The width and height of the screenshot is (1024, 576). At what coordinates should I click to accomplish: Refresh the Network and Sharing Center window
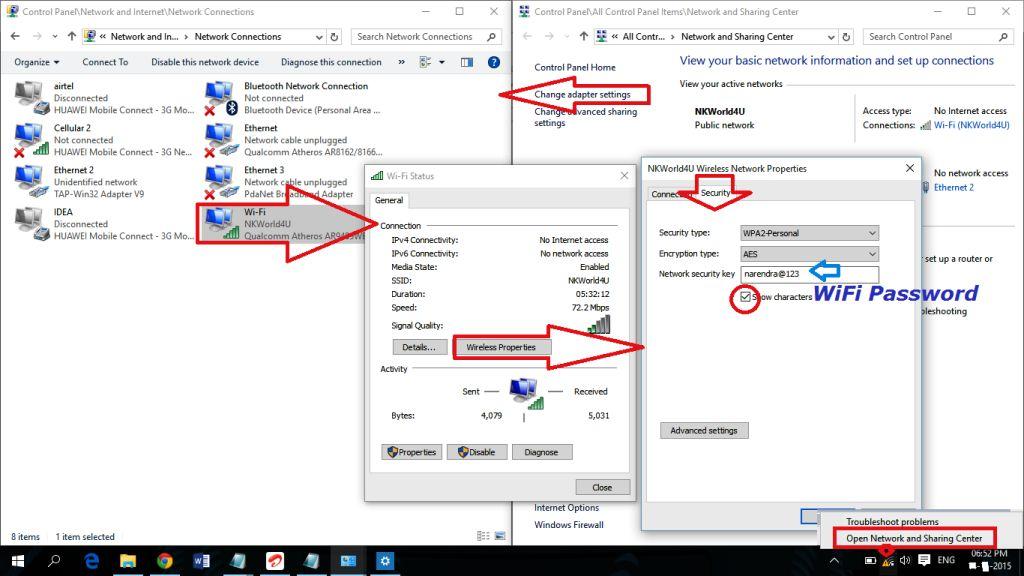pos(846,37)
